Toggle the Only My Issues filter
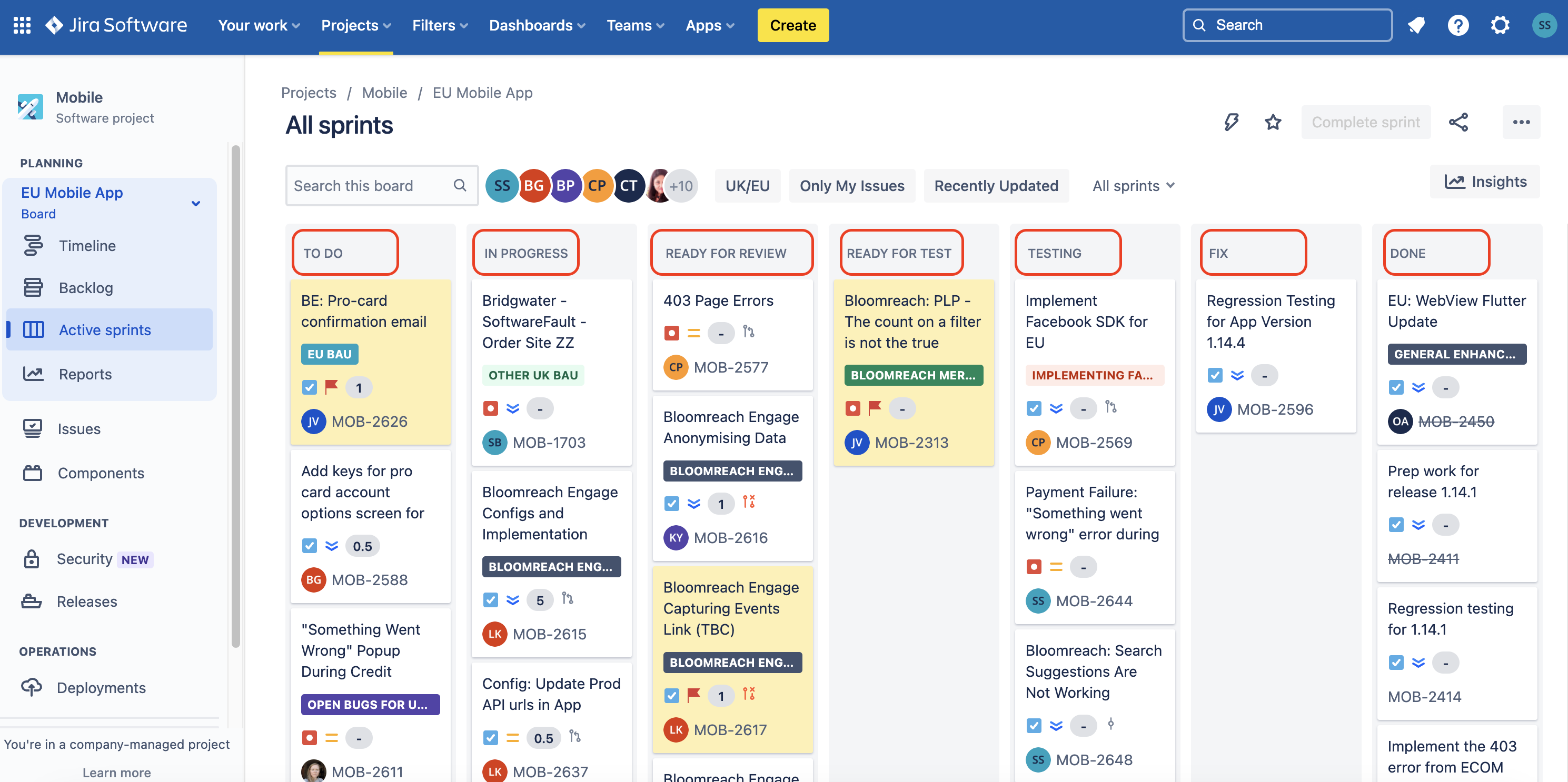Screen dimensions: 1568x782 (x=851, y=186)
